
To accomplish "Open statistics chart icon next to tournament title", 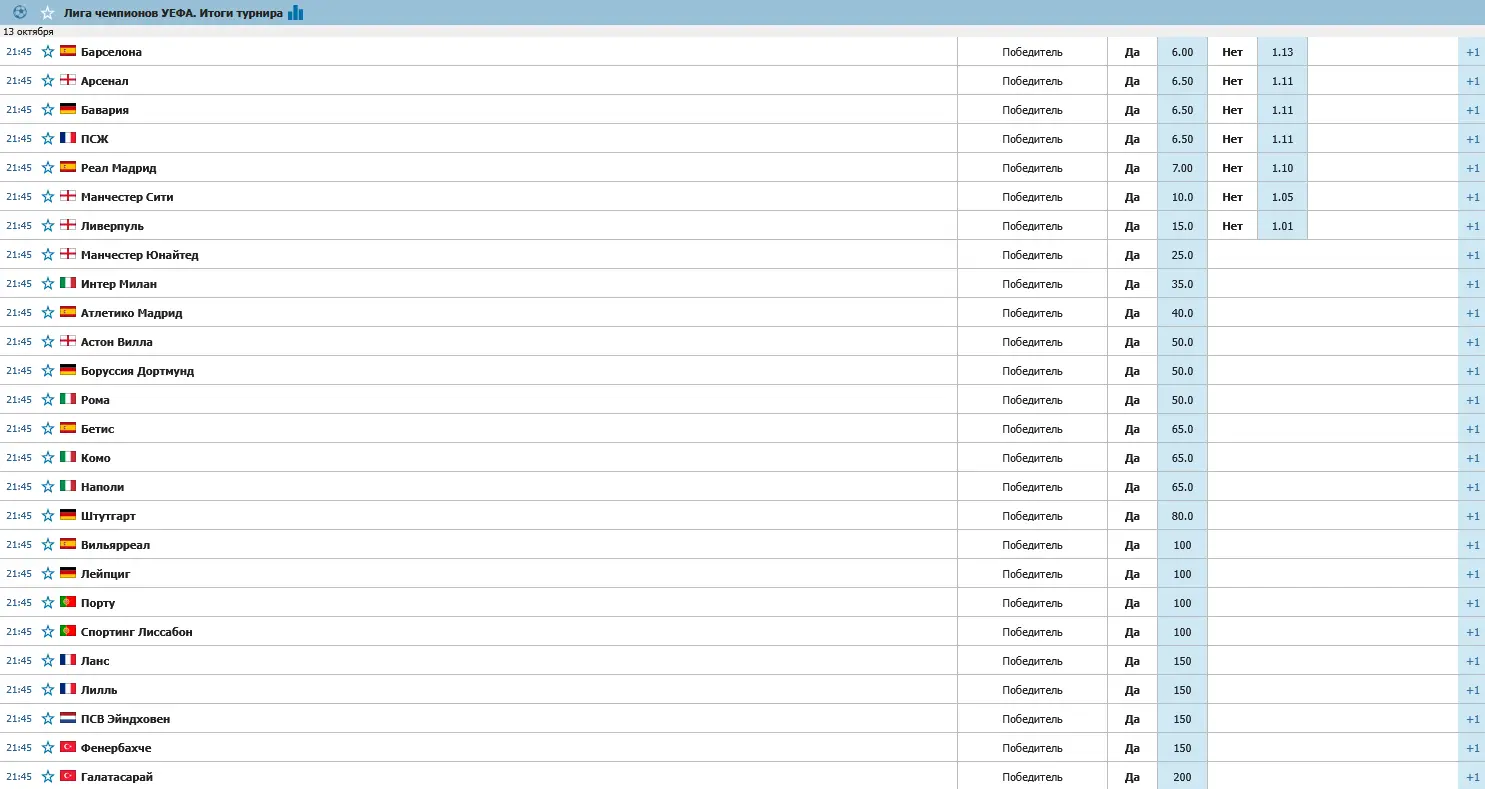I will coord(295,13).
